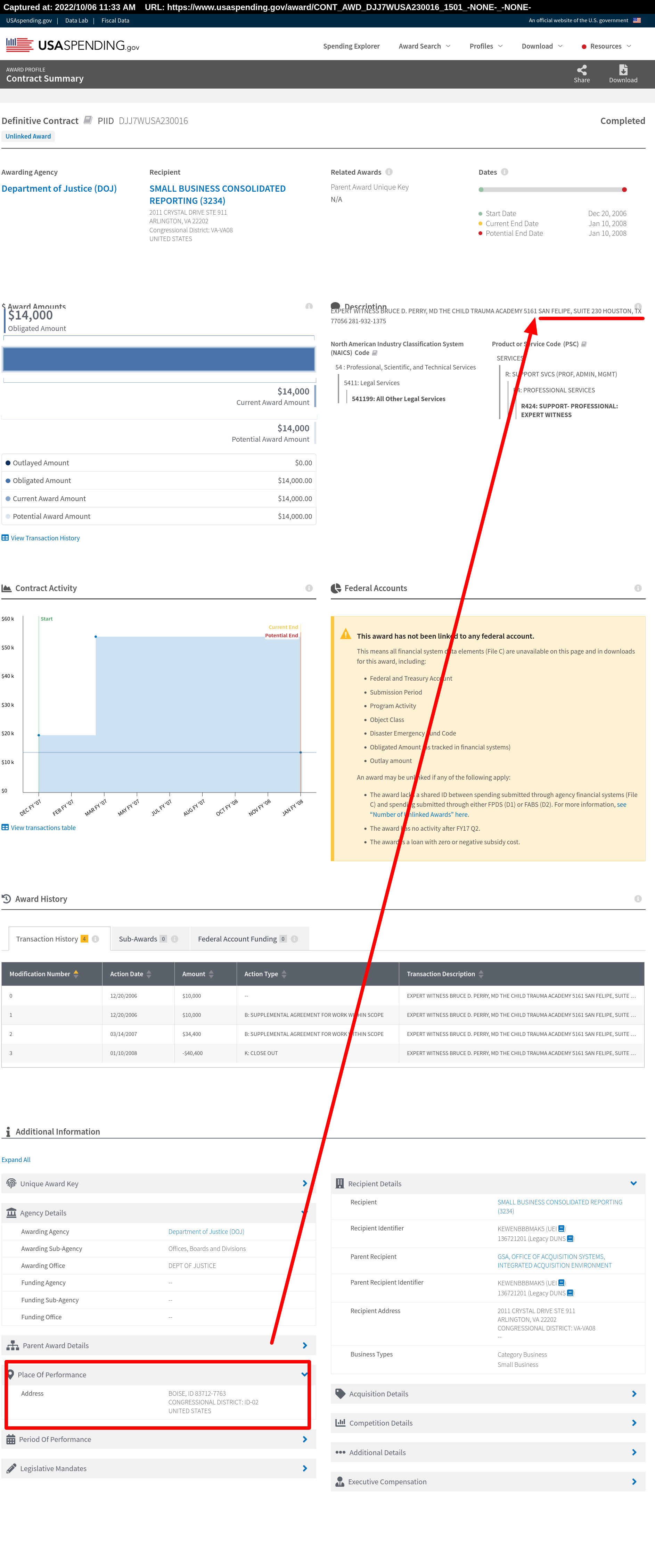Viewport: 655px width, 1568px height.
Task: Sort by Action Type arrows
Action: tap(284, 974)
